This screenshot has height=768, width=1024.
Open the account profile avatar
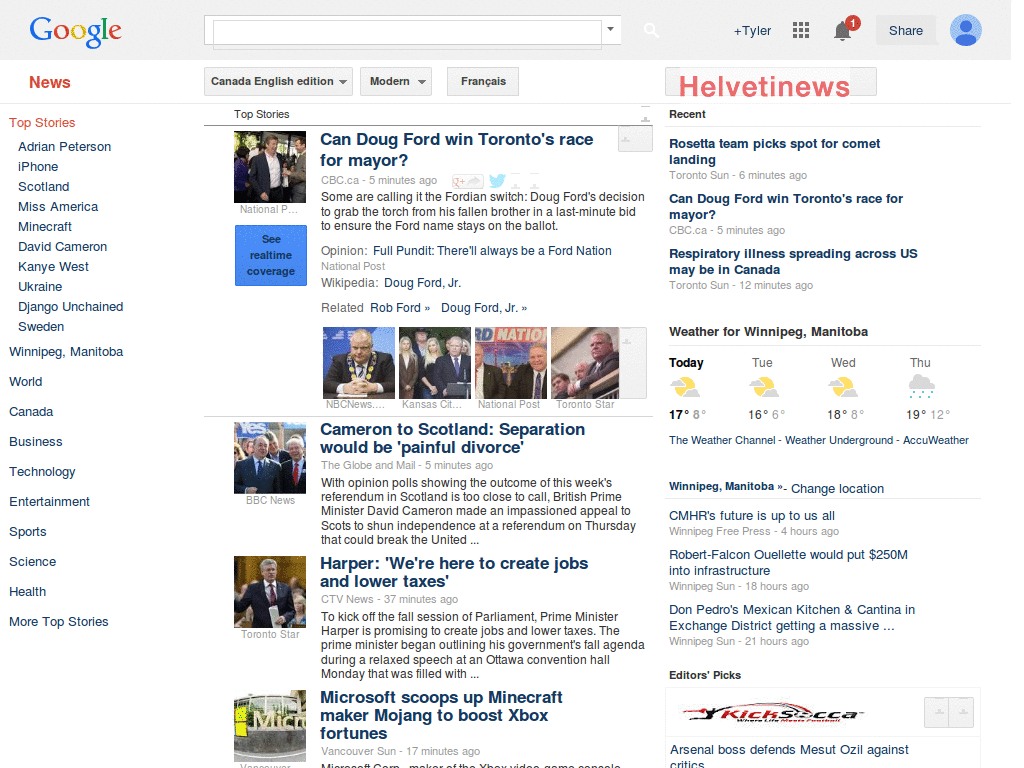click(x=965, y=30)
